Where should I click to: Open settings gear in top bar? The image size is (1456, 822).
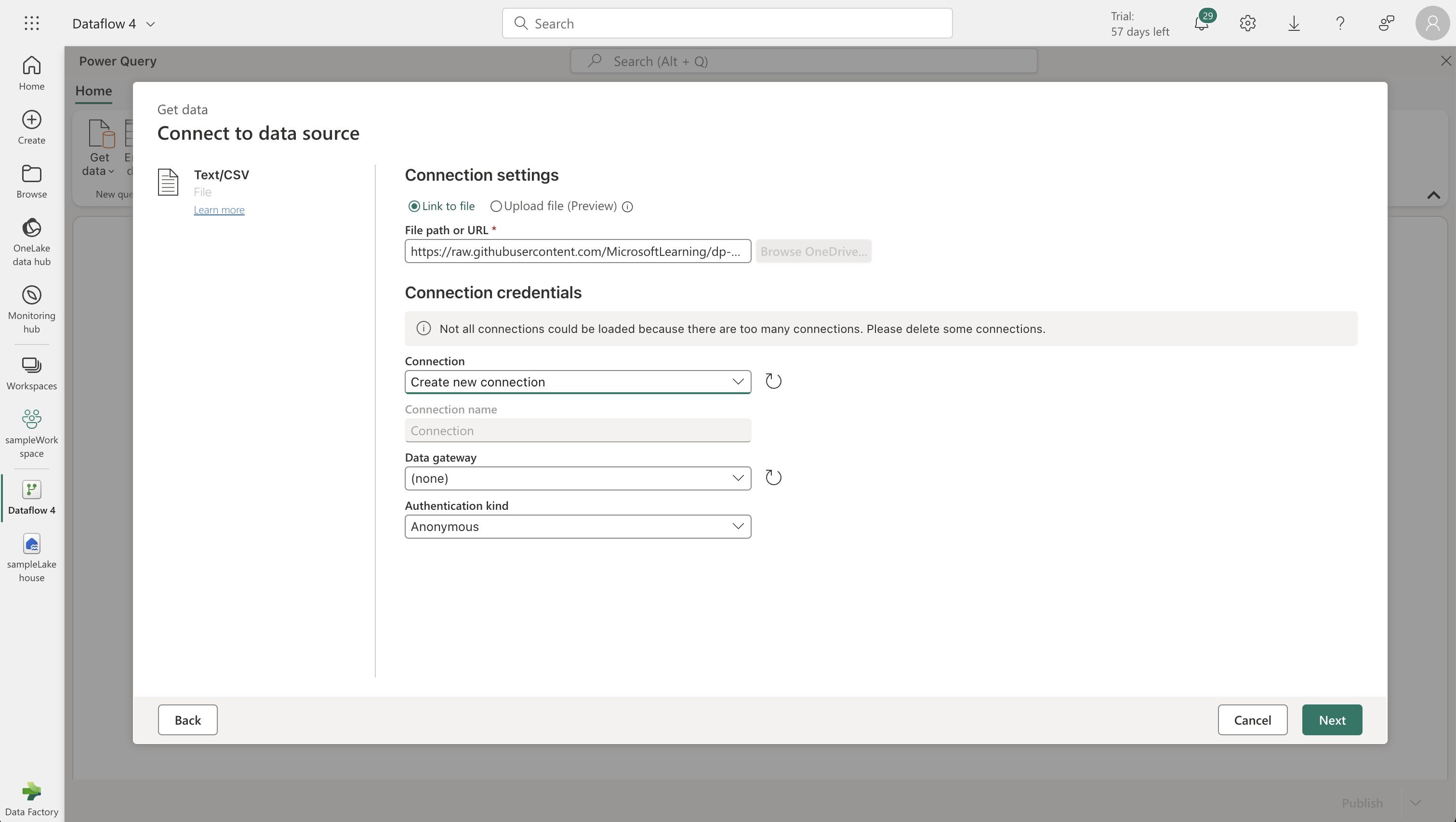[1247, 23]
